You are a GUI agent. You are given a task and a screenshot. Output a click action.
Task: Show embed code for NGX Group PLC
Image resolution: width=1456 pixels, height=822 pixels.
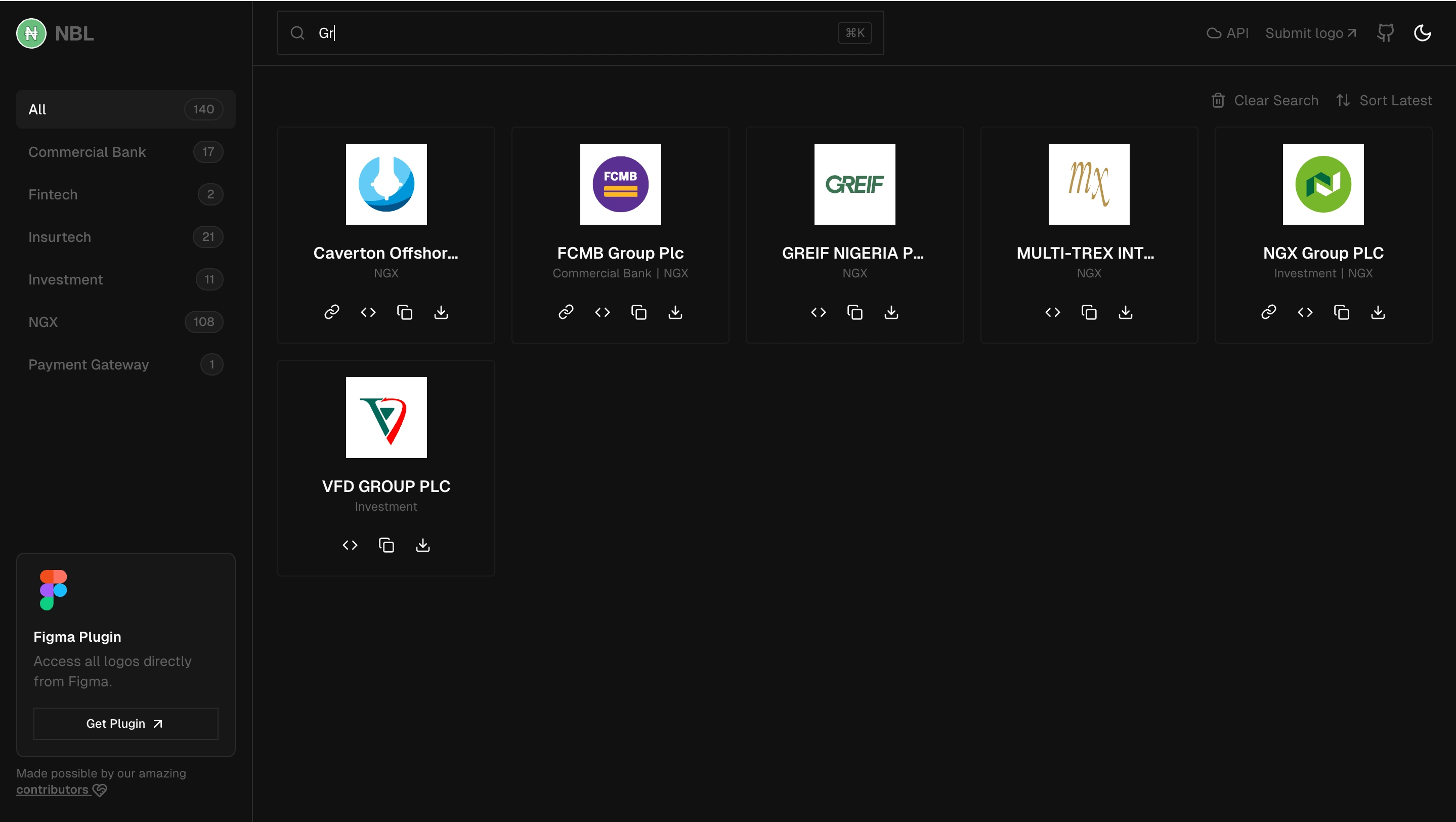tap(1305, 312)
